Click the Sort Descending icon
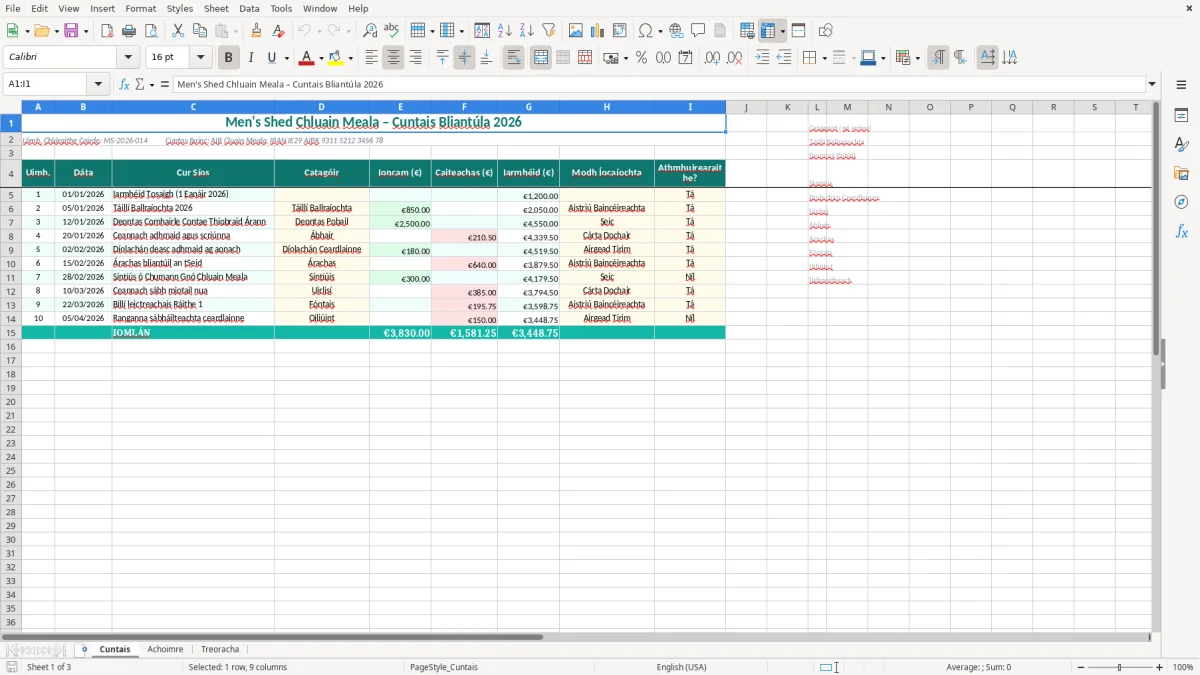 pos(527,31)
